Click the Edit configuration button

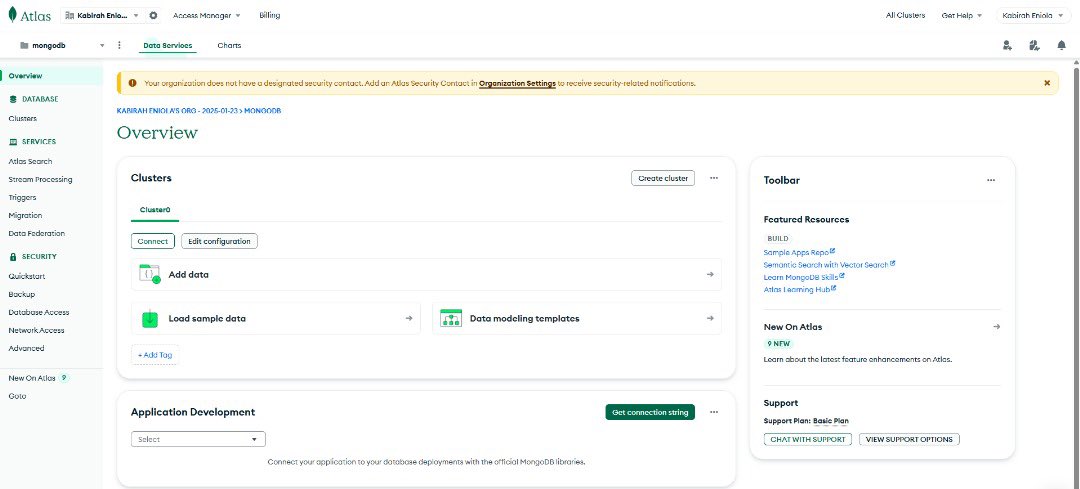(x=220, y=241)
